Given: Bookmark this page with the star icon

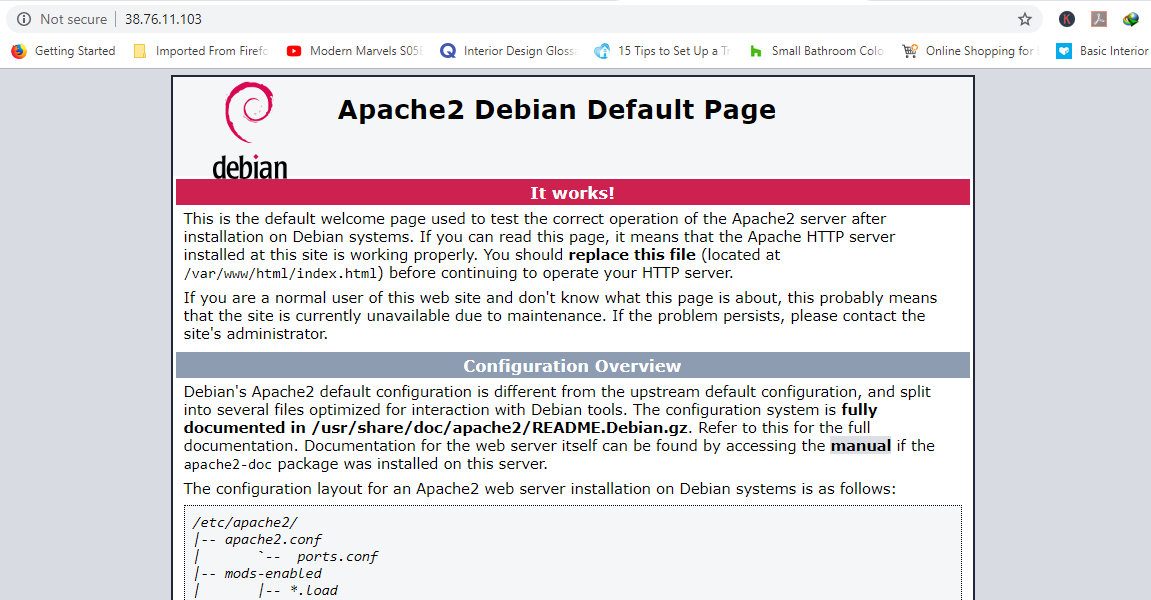Looking at the screenshot, I should click(x=1024, y=19).
